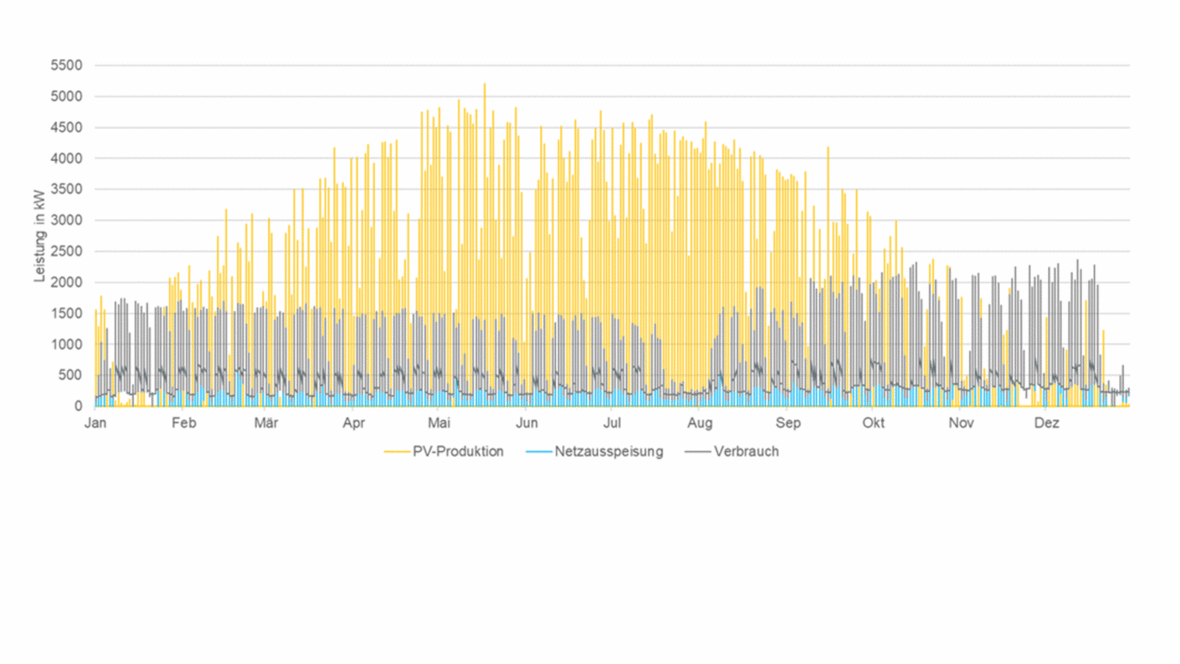Select the 5000 y-axis tick label
1180x664 pixels.
67,97
